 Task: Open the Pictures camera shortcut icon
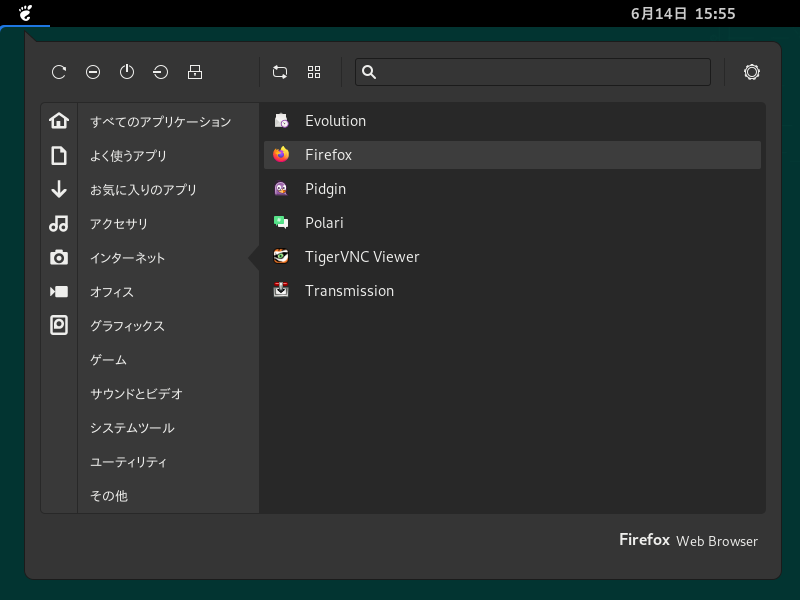[x=59, y=258]
